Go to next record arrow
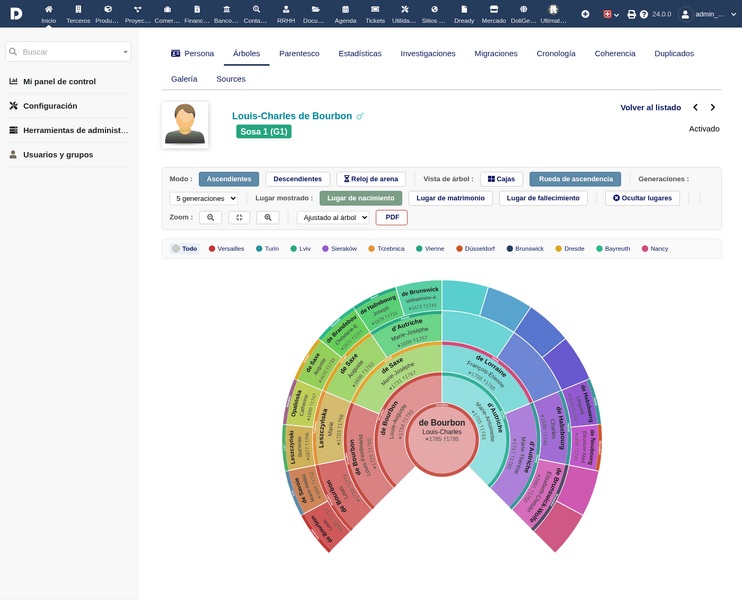This screenshot has height=600, width=742. click(713, 107)
